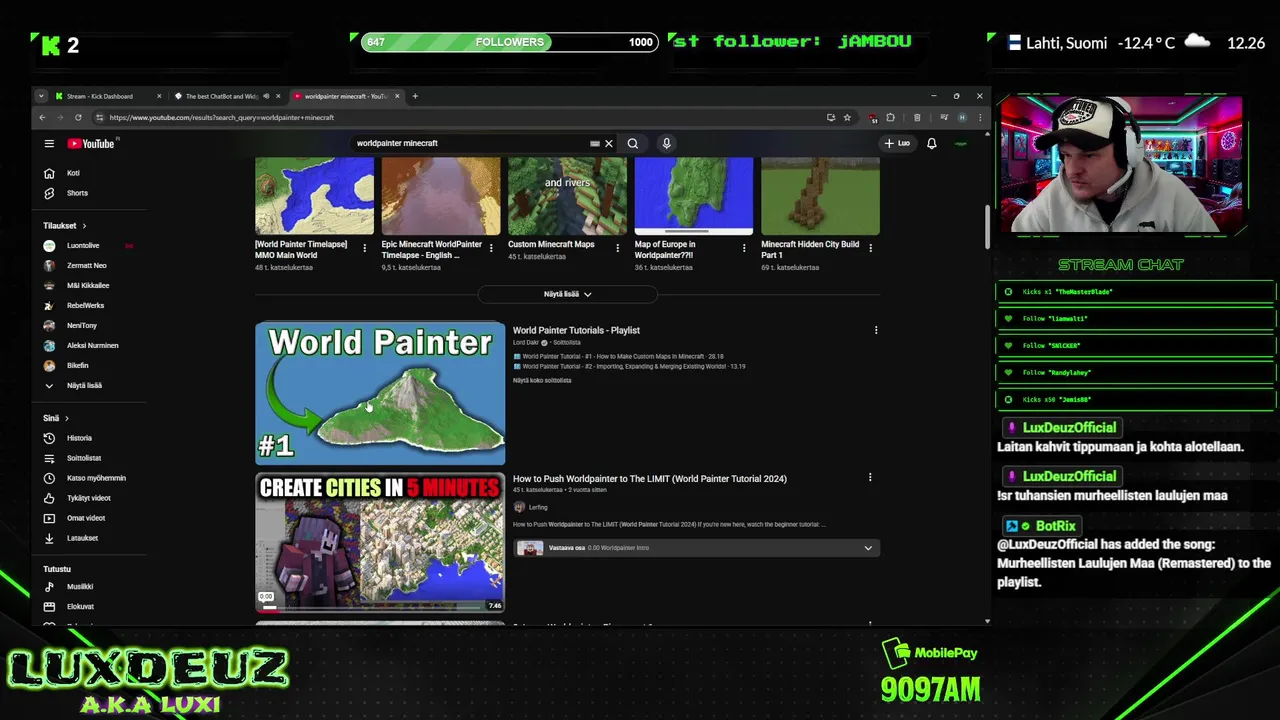Click the Tykätyt videot thumbs-up icon
The width and height of the screenshot is (1280, 720).
pos(49,498)
